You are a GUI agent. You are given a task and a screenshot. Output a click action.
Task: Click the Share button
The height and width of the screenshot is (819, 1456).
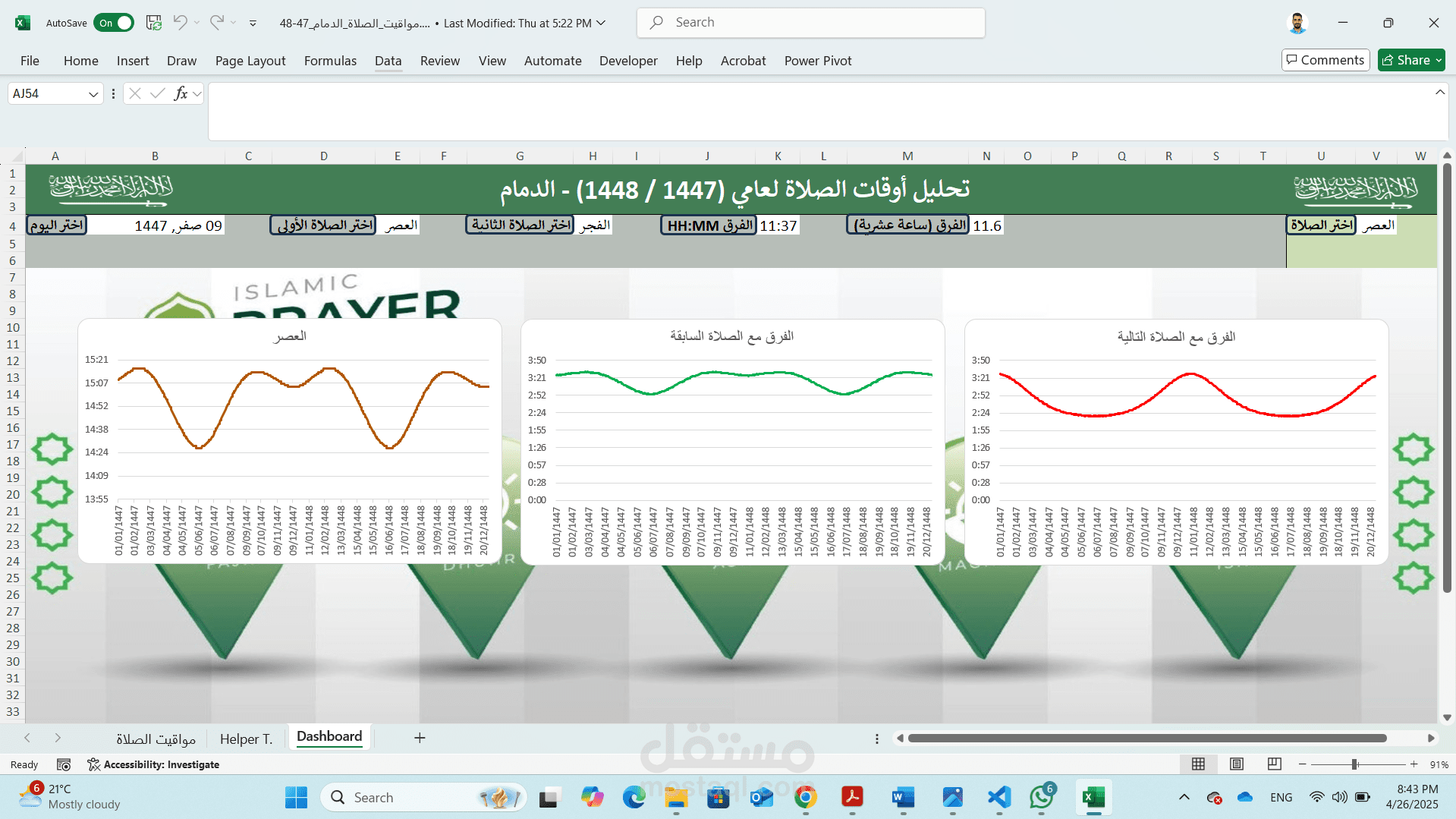tap(1411, 60)
